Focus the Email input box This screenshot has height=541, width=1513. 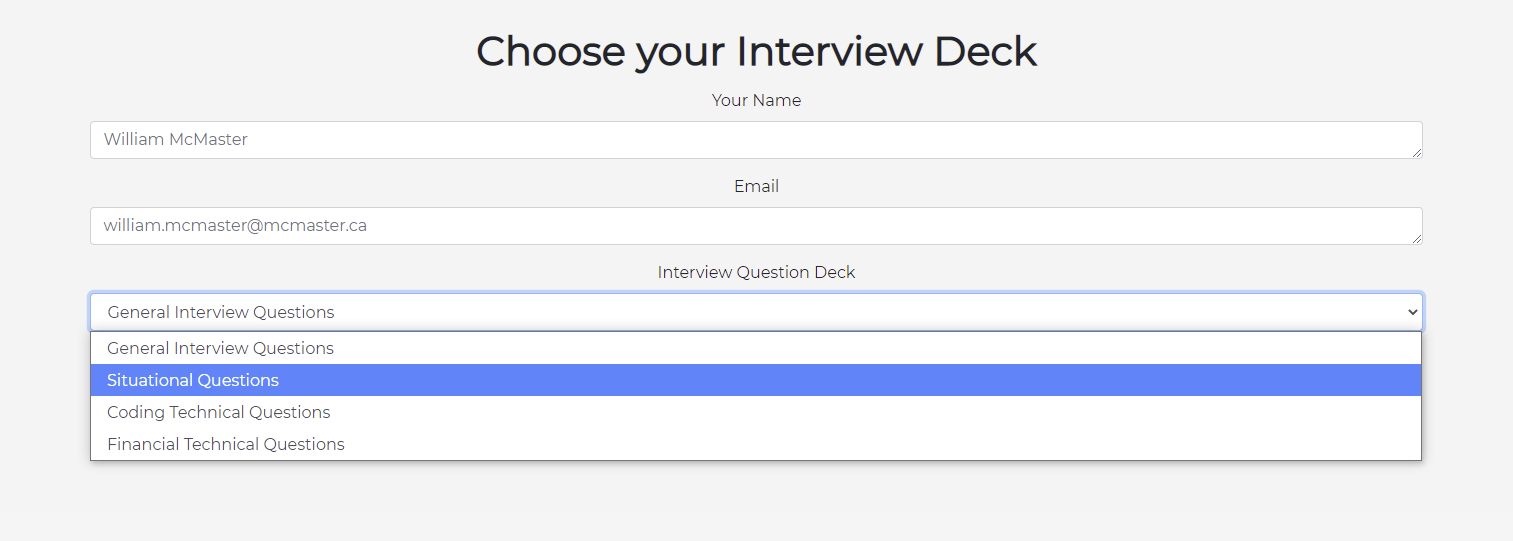(x=756, y=226)
